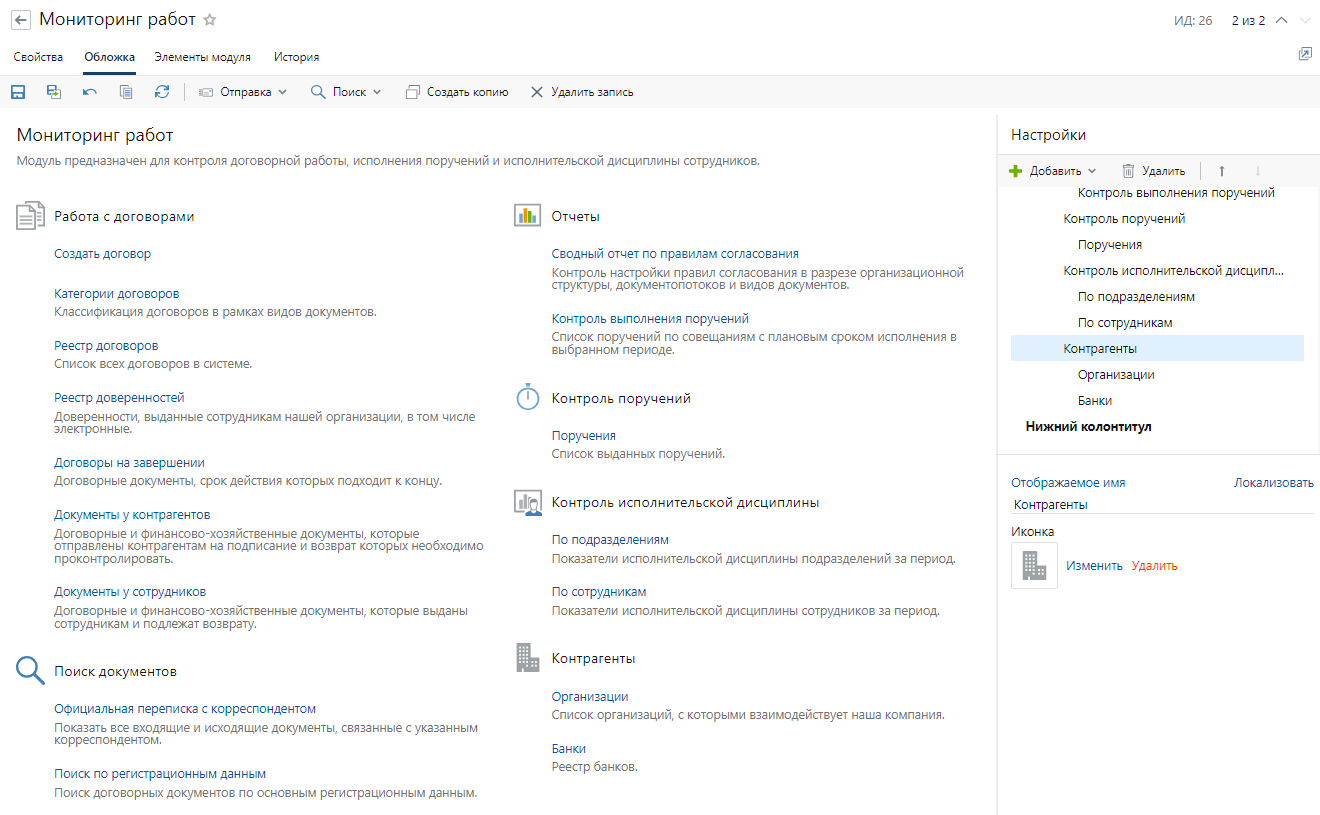Move the selected item up in Настройки
The width and height of the screenshot is (1320, 815).
(1221, 171)
